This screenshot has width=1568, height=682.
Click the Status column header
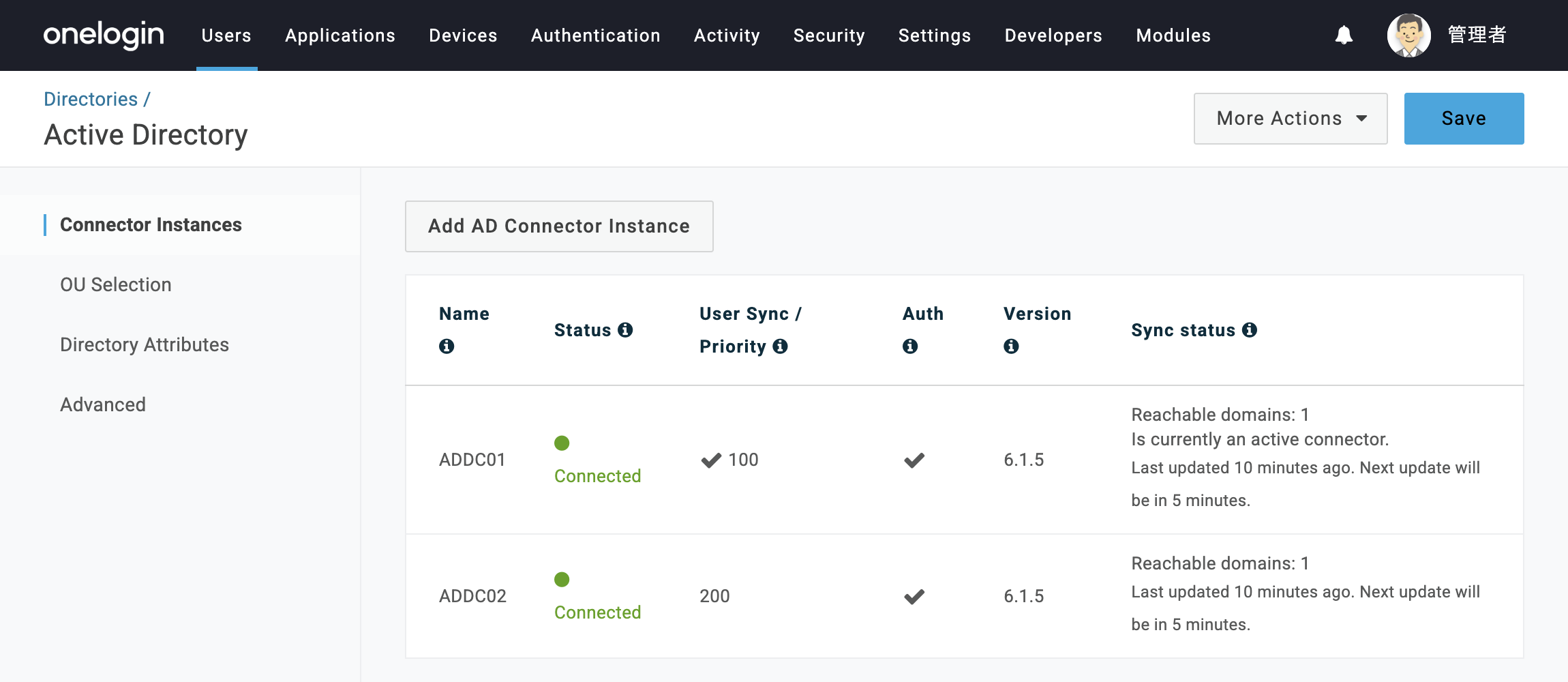[x=582, y=330]
